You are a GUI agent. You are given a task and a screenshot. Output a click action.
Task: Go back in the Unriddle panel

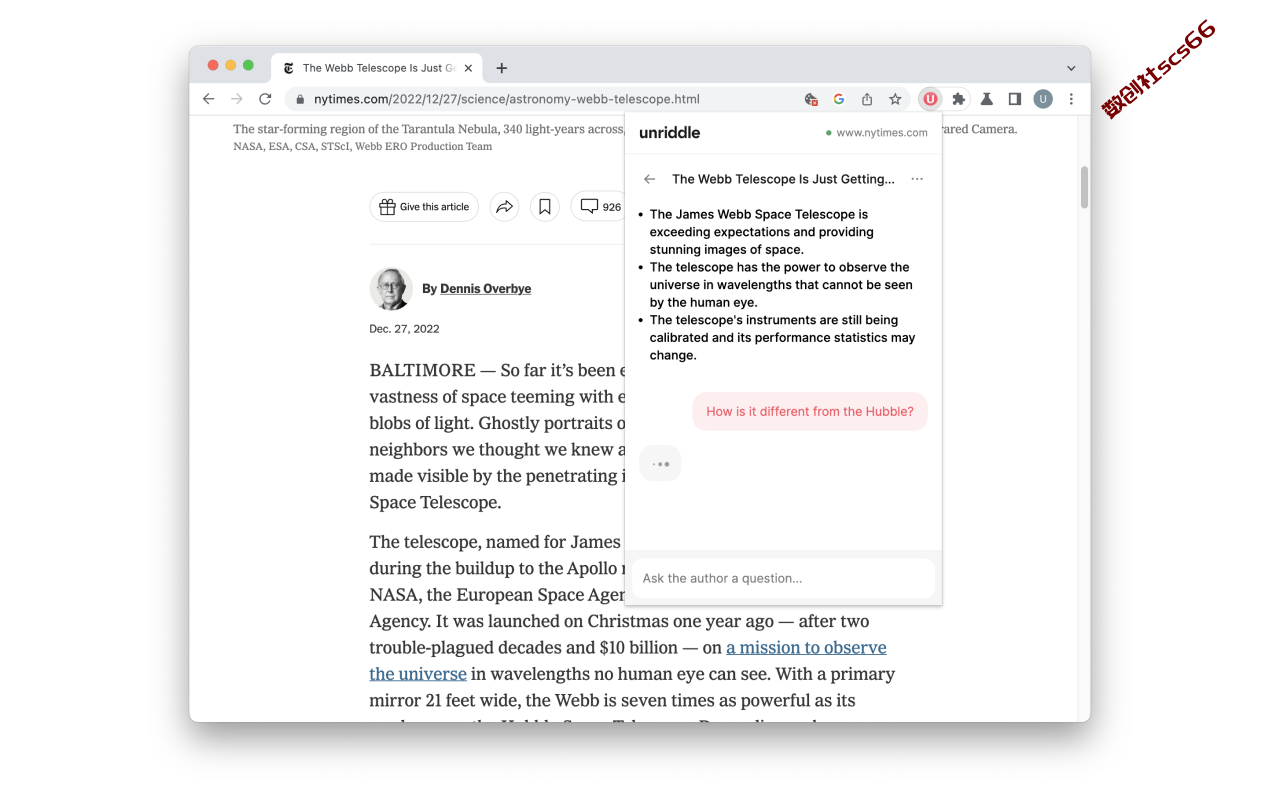coord(650,179)
